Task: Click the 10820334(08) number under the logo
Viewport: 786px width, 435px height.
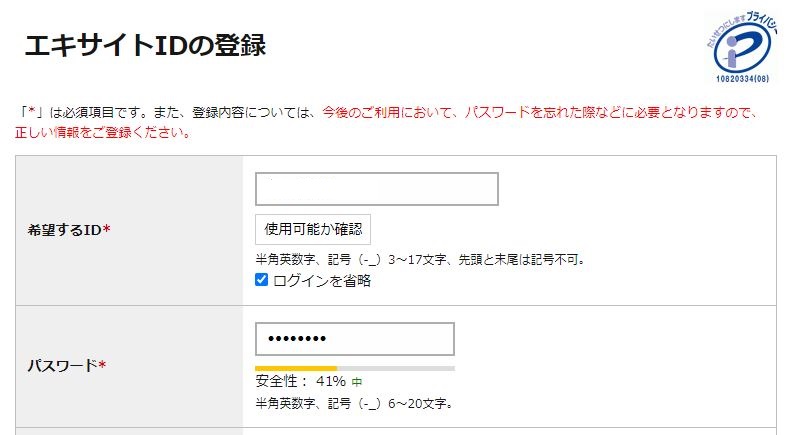Action: click(x=741, y=76)
